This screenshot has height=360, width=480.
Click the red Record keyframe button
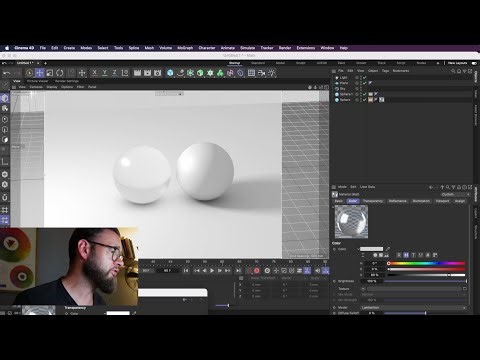point(257,271)
